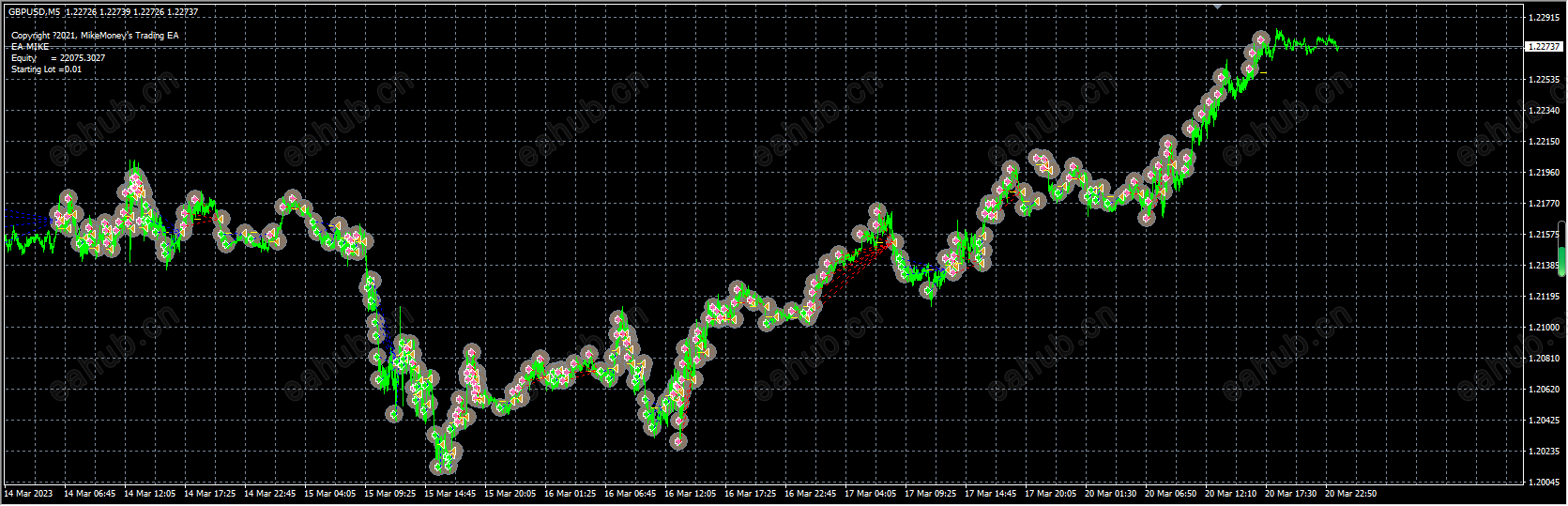Click the 1.20045 price scale label

tap(1544, 483)
